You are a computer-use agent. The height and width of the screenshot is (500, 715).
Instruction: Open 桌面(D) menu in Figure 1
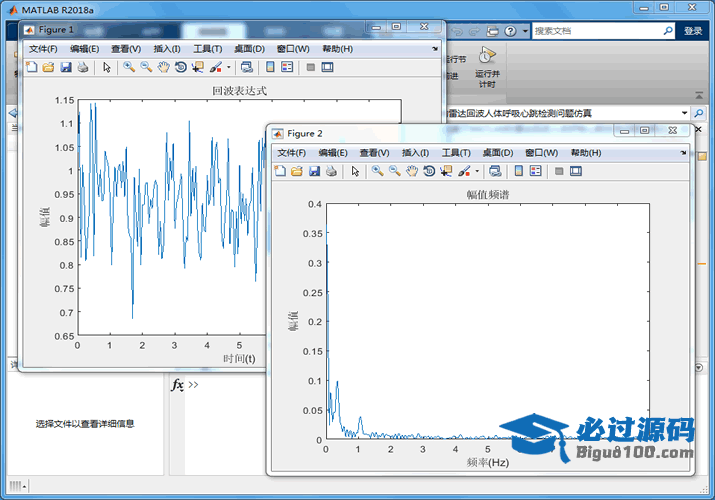pos(249,49)
